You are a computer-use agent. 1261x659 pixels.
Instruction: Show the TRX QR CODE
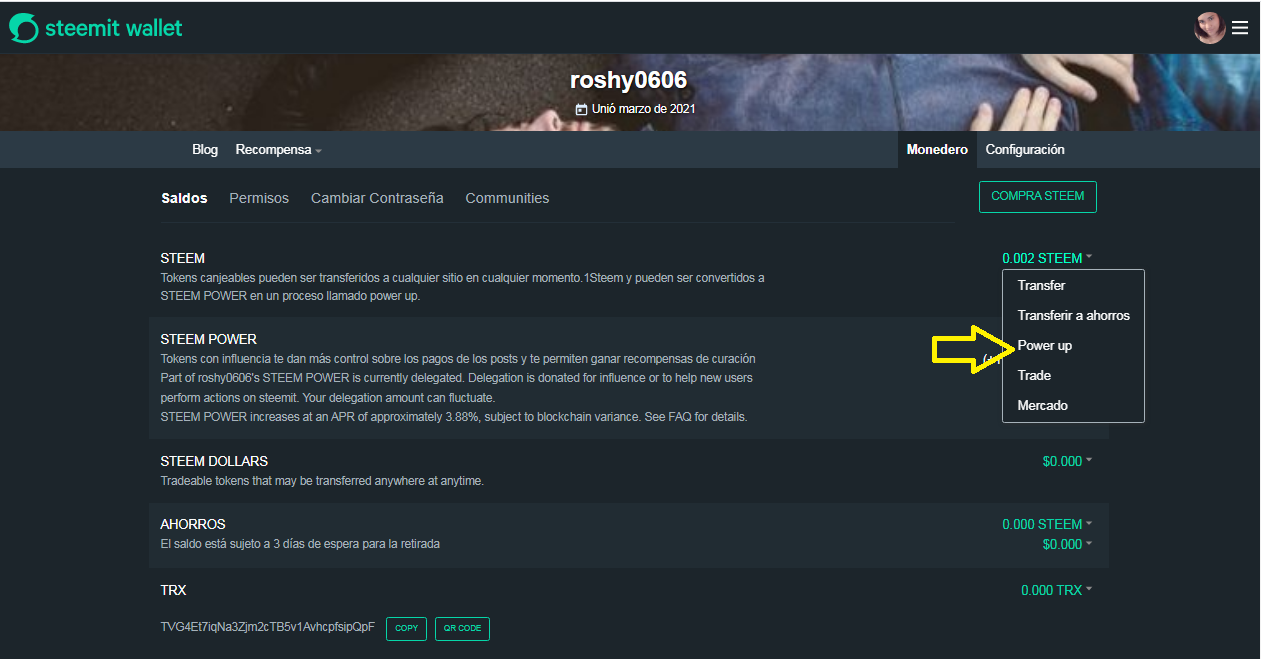click(463, 629)
